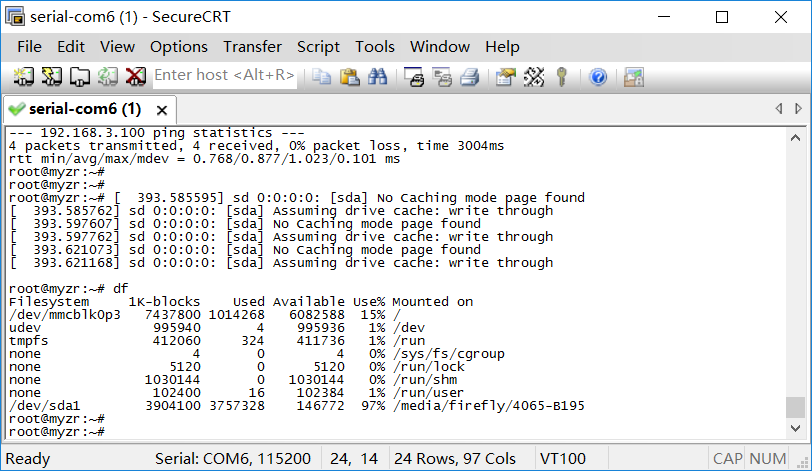Open Session Options toolbar icon

(506, 77)
